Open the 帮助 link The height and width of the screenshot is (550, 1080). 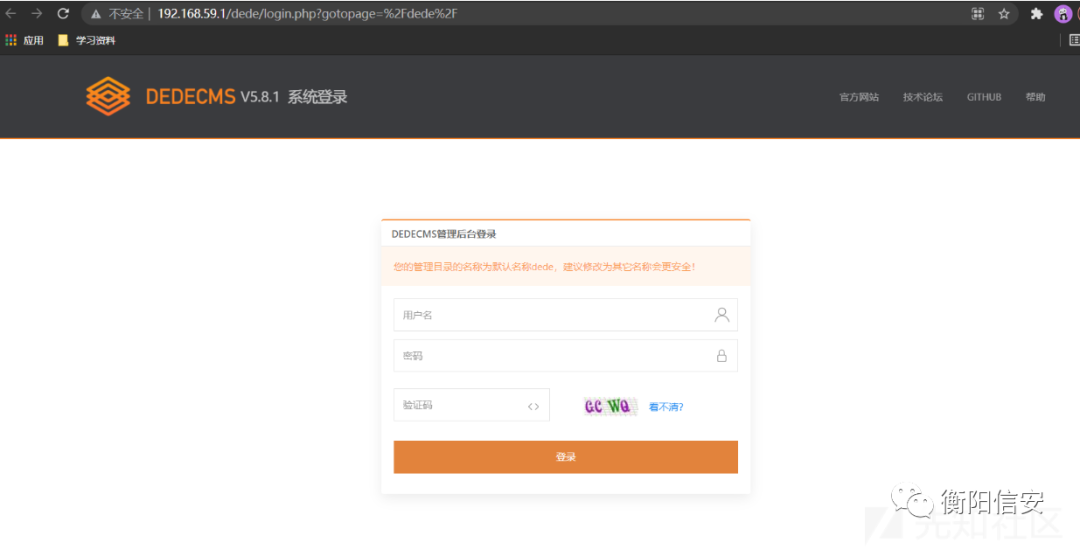(x=1035, y=97)
